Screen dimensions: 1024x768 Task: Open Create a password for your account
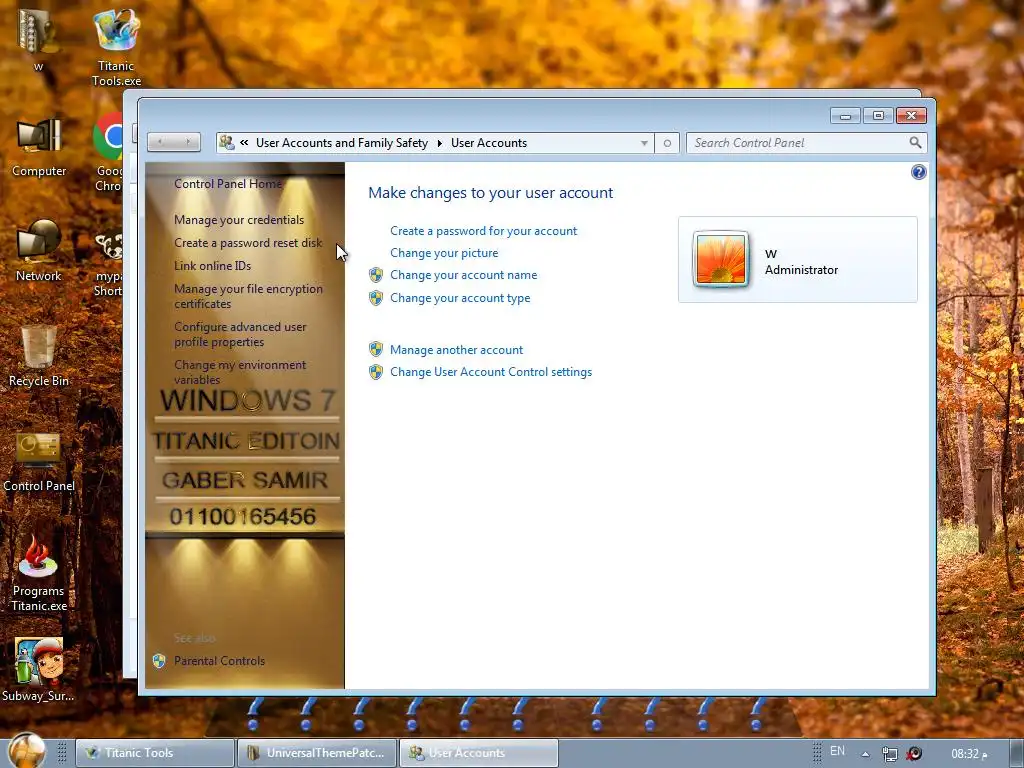coord(483,231)
